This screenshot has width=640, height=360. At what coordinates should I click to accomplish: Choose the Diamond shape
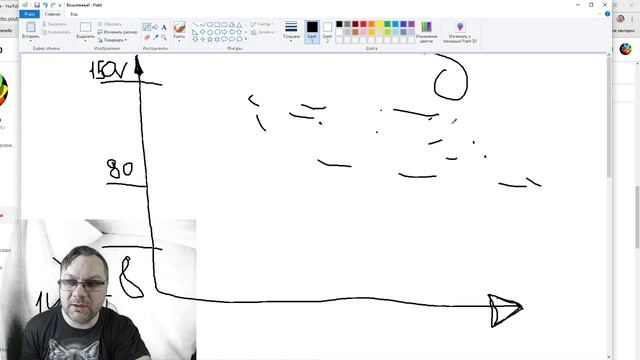[x=202, y=32]
